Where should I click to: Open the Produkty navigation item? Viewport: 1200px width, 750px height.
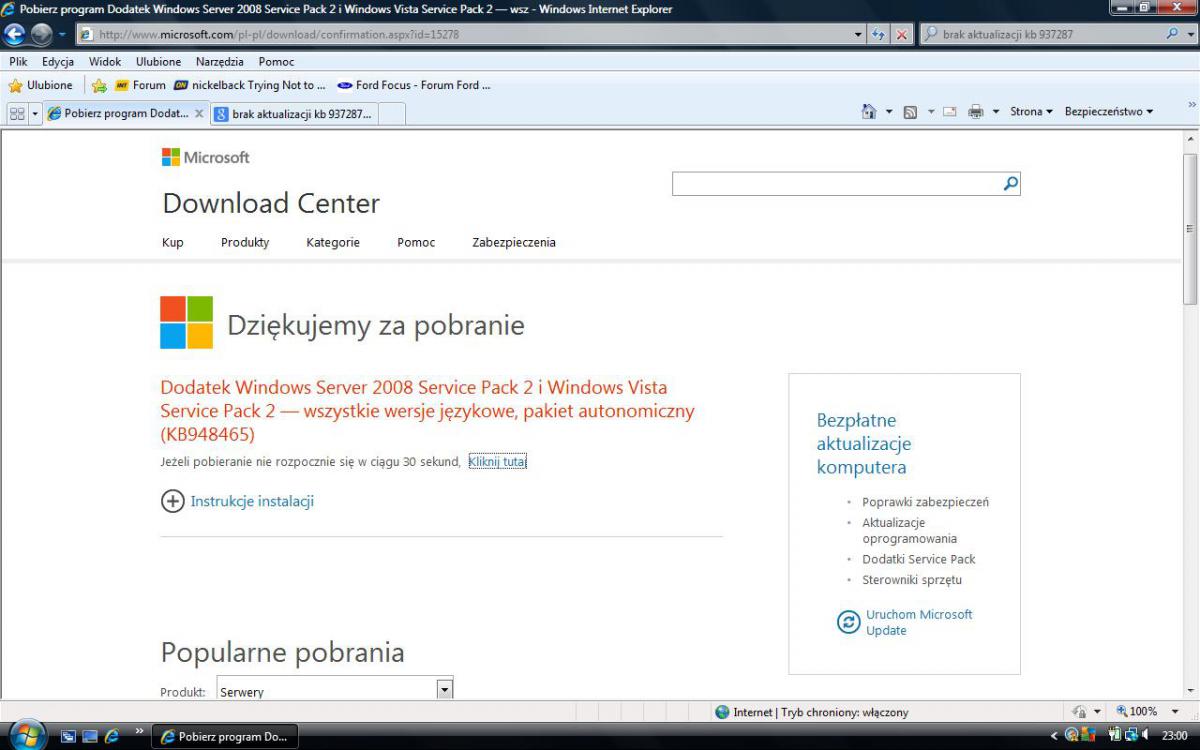(x=245, y=242)
